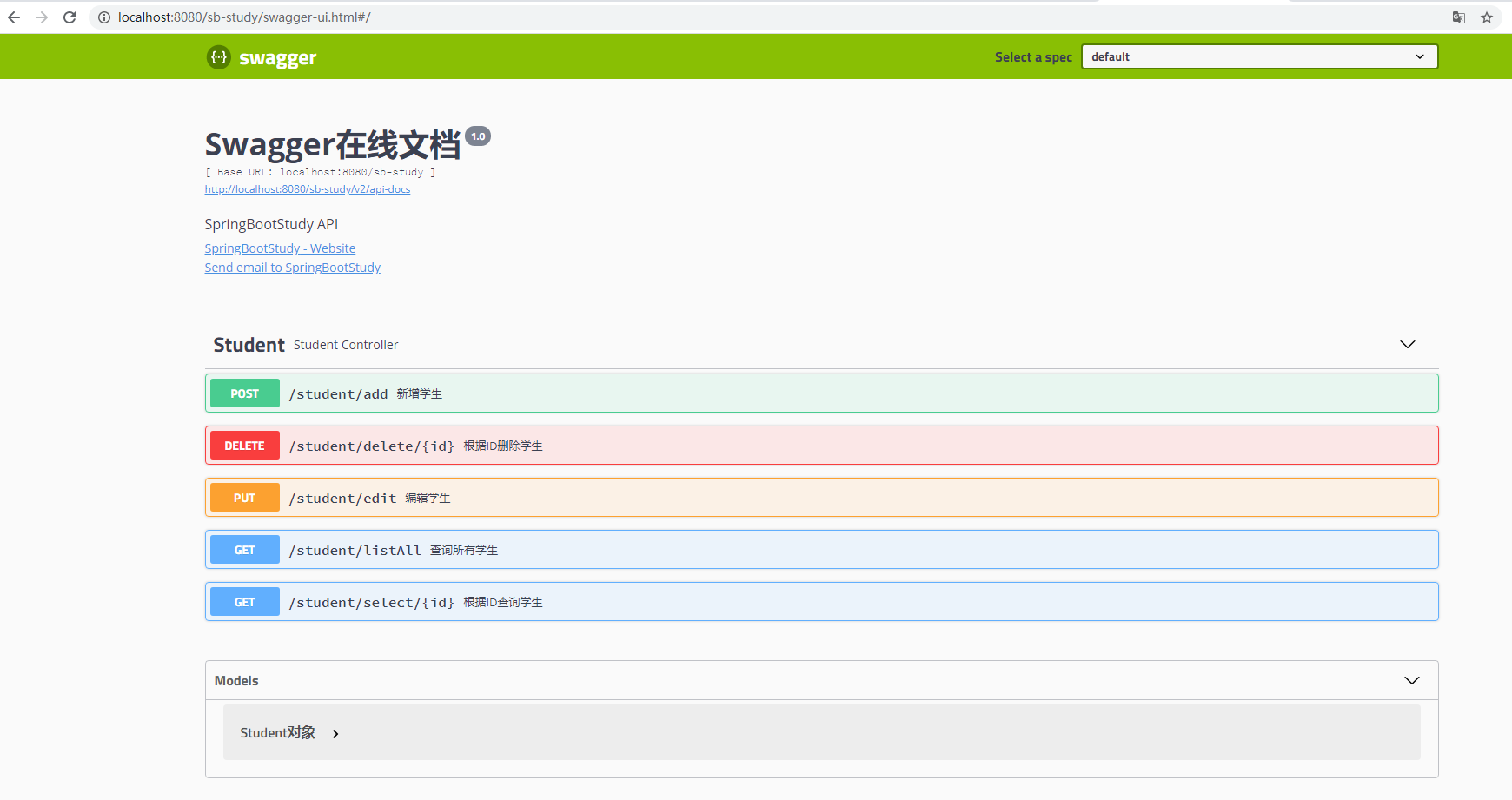Bookmark the page using the star icon
Viewport: 1512px width, 800px height.
1489,17
